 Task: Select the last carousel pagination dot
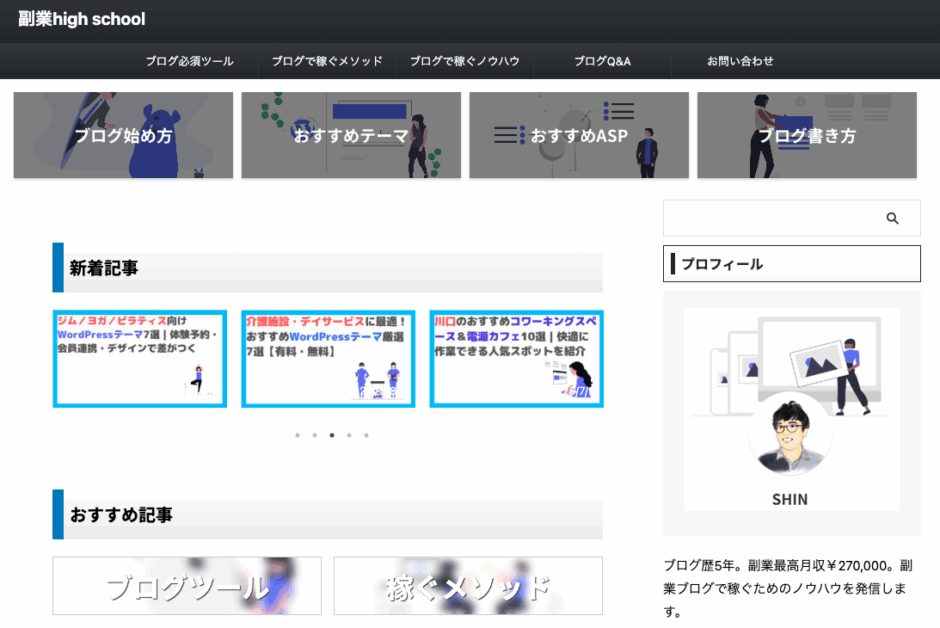(366, 435)
